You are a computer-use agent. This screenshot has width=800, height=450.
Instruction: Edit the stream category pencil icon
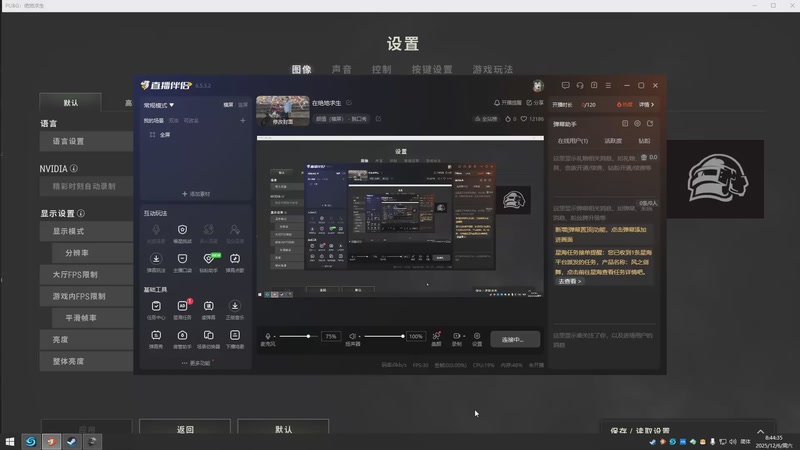click(379, 119)
